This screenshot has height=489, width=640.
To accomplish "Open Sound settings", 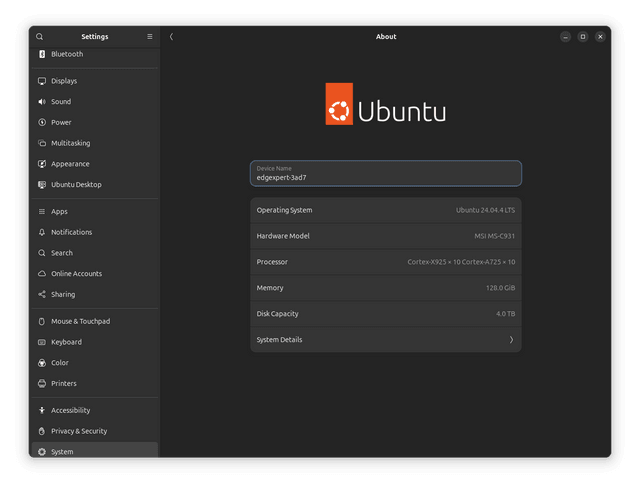I will pos(95,102).
